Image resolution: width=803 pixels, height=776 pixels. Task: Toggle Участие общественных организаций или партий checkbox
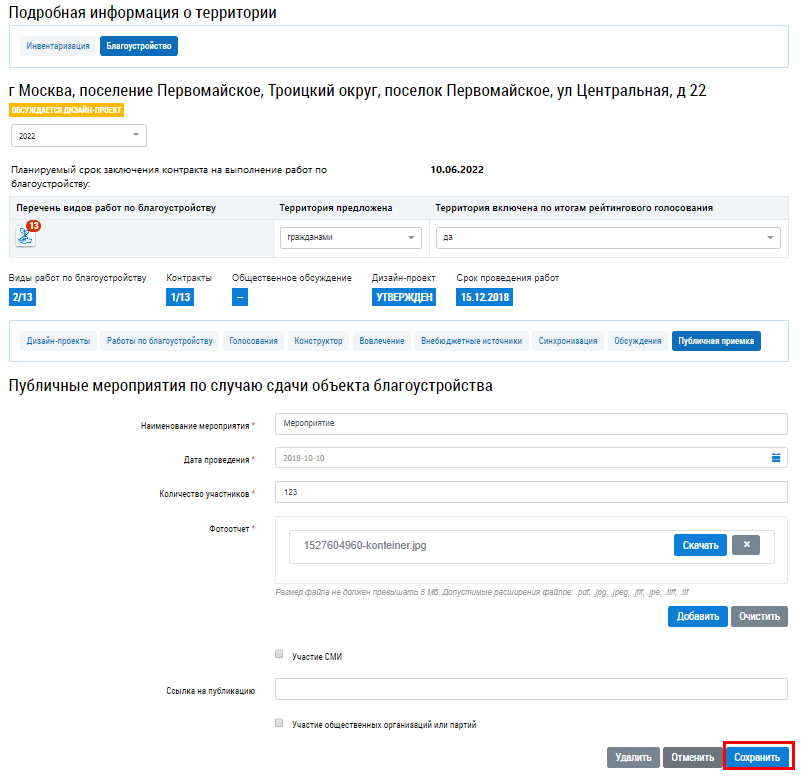(279, 723)
